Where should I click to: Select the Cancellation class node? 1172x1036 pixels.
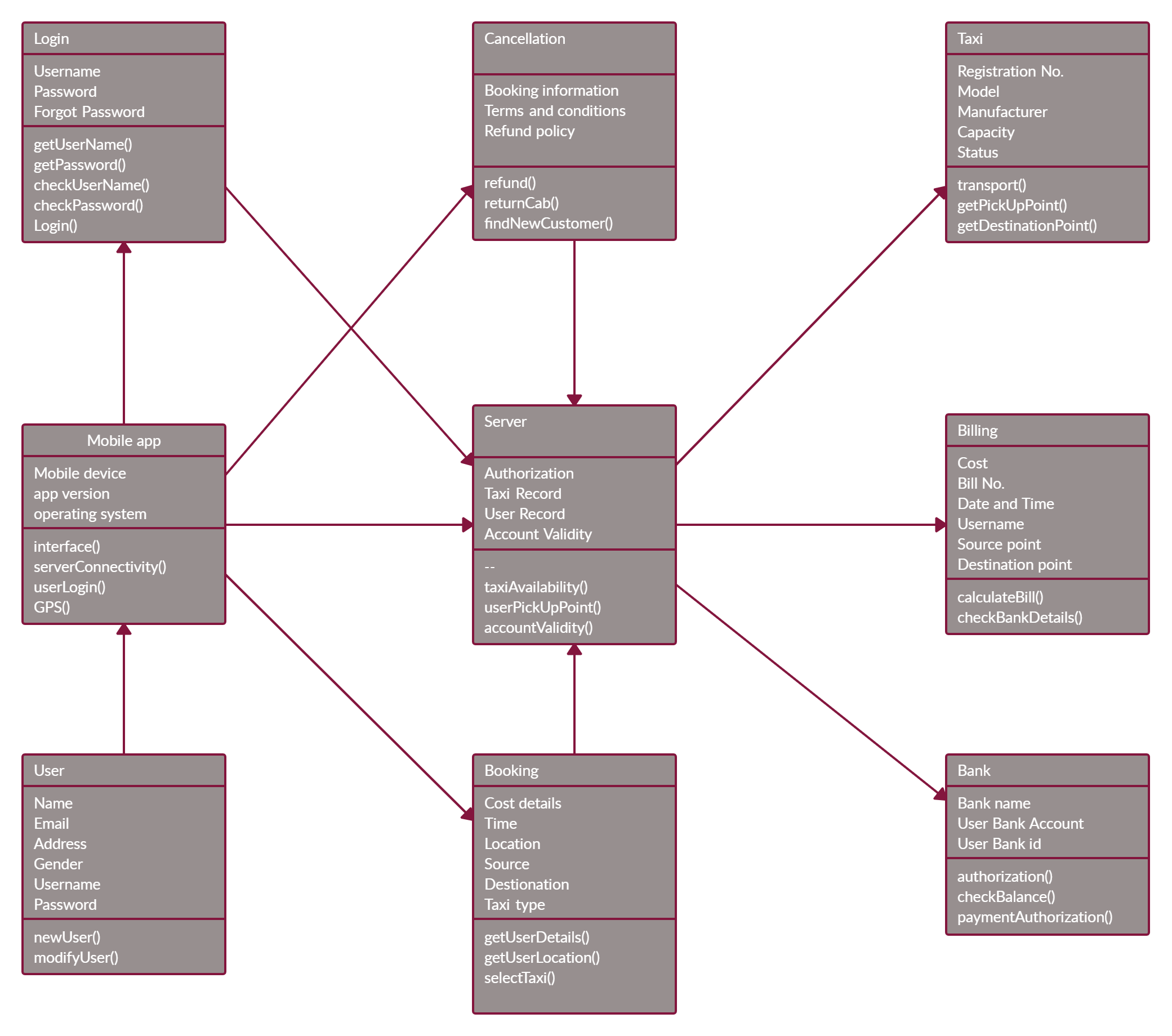click(x=575, y=130)
